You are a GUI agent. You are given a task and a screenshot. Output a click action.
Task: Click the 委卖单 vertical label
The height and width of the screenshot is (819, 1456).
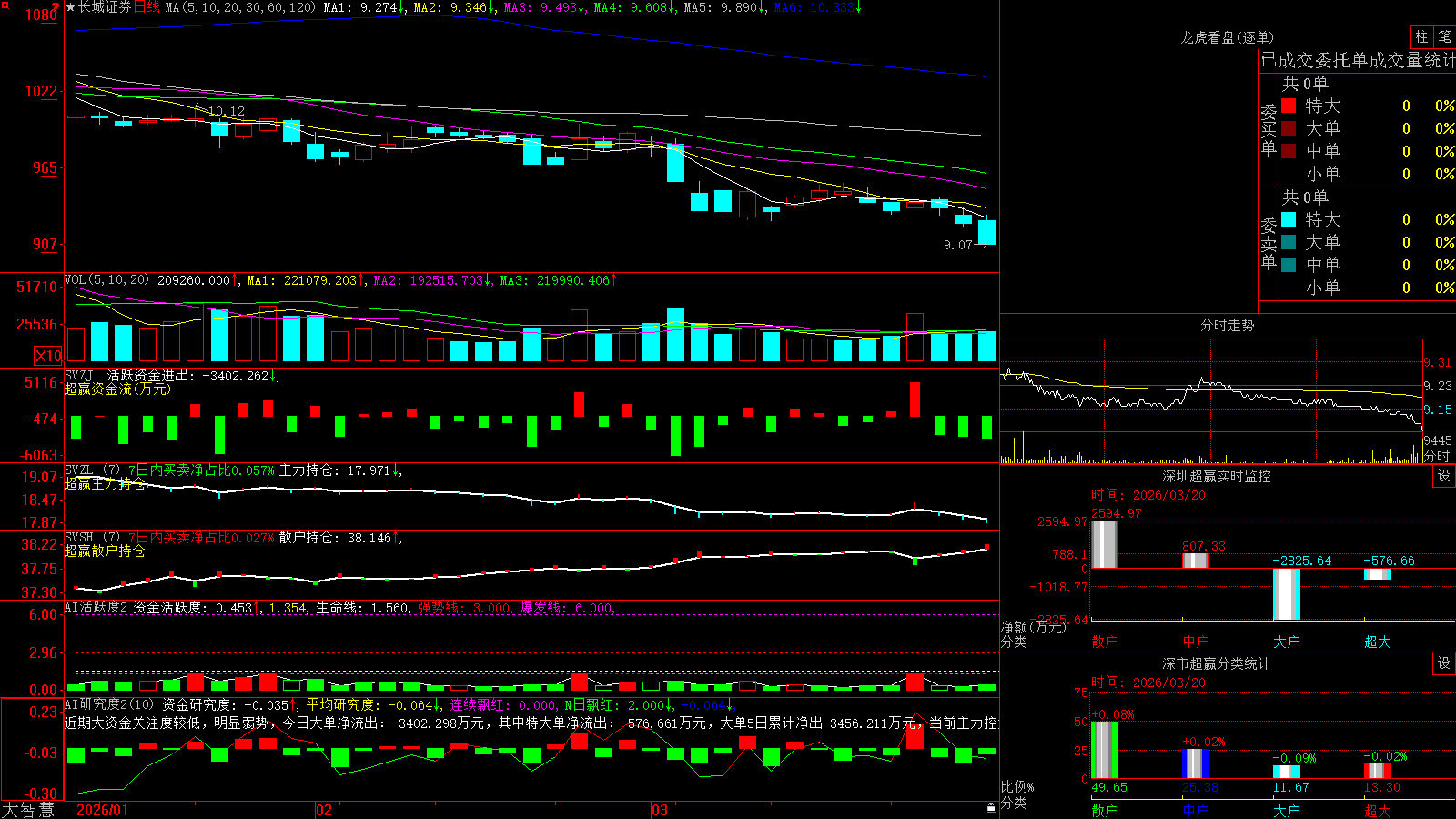click(1269, 243)
